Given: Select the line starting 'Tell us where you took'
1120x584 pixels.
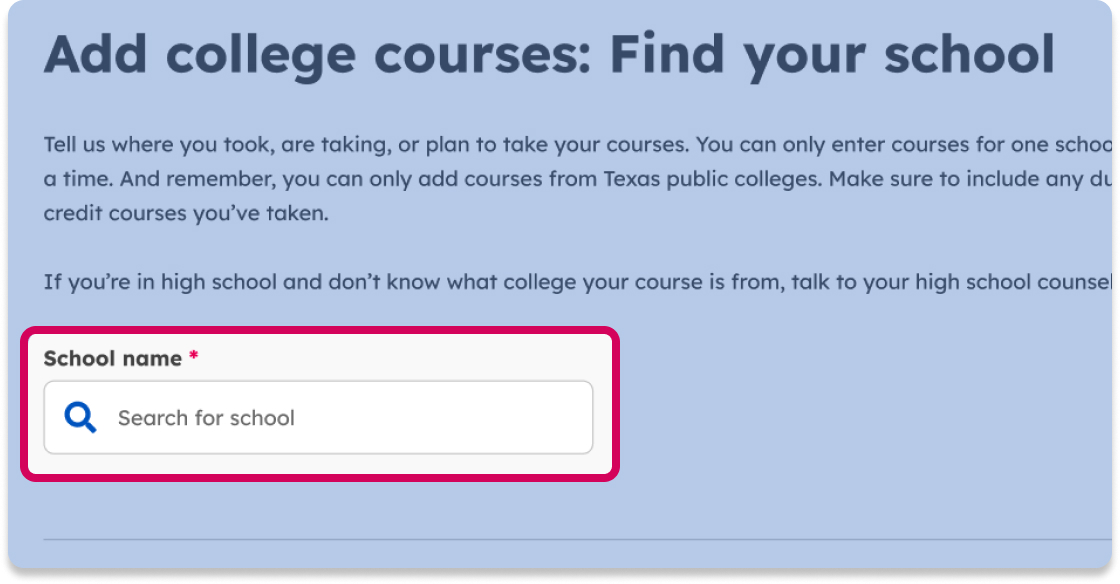Looking at the screenshot, I should (x=577, y=145).
